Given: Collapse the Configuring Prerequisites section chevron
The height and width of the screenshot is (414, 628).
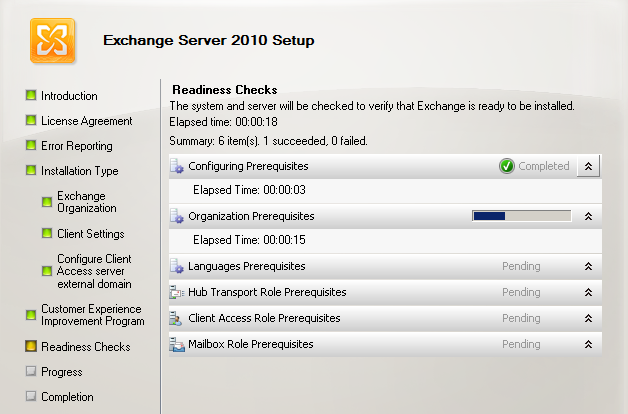Looking at the screenshot, I should tap(588, 166).
